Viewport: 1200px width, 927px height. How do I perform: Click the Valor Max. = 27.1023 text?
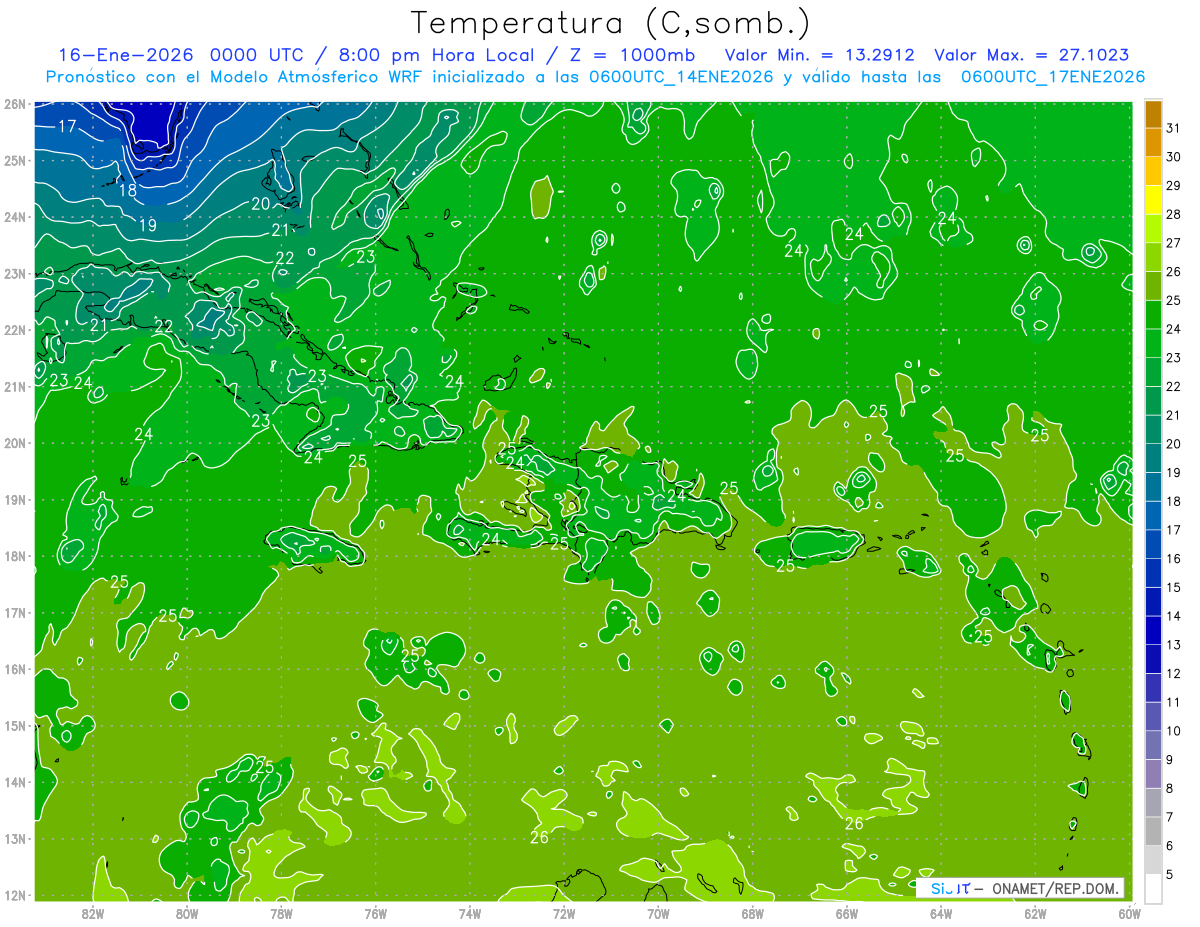coord(1032,55)
